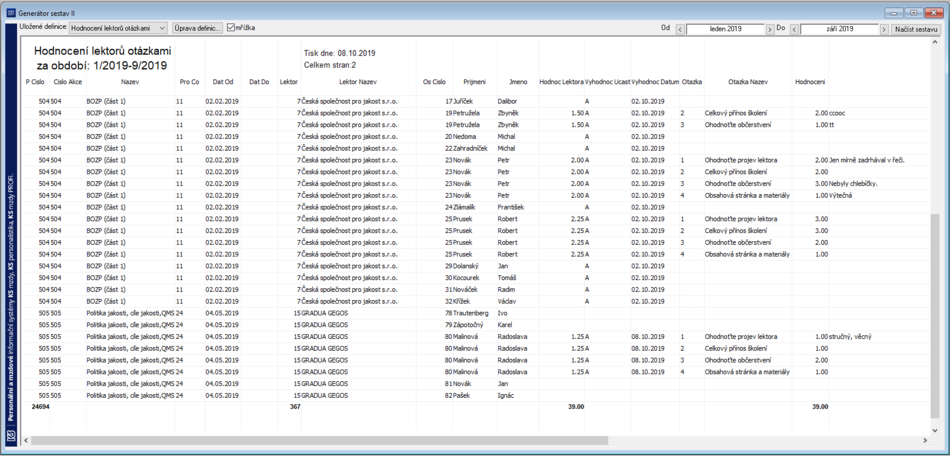
Task: Click surname cell 'Nedoma'
Action: pos(465,137)
